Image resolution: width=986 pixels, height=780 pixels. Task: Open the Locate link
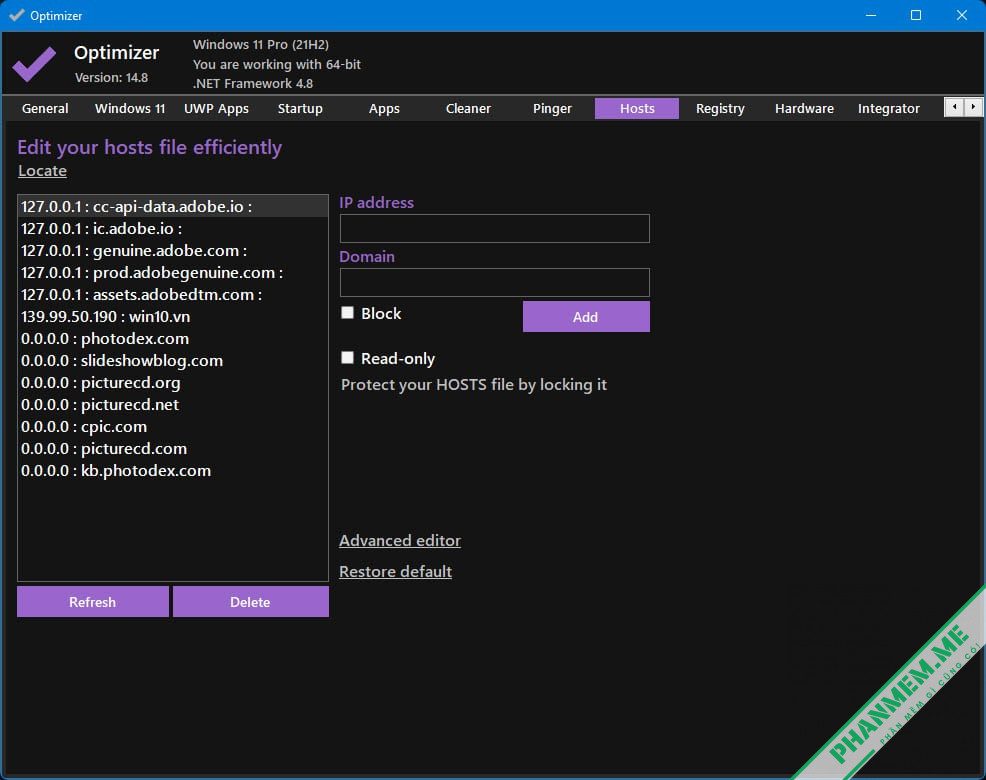42,171
